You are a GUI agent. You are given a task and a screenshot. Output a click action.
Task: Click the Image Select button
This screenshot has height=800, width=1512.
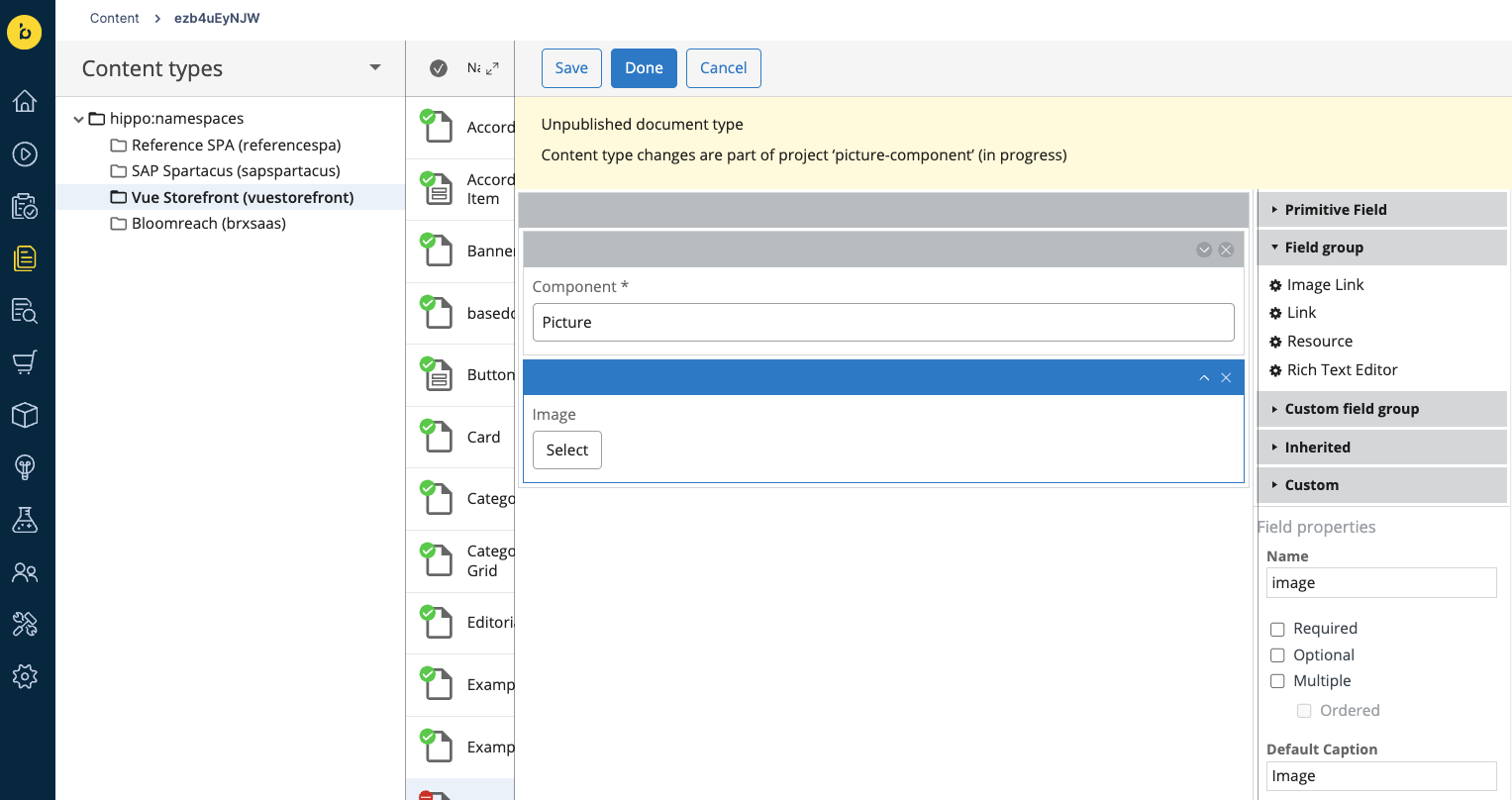[x=567, y=450]
